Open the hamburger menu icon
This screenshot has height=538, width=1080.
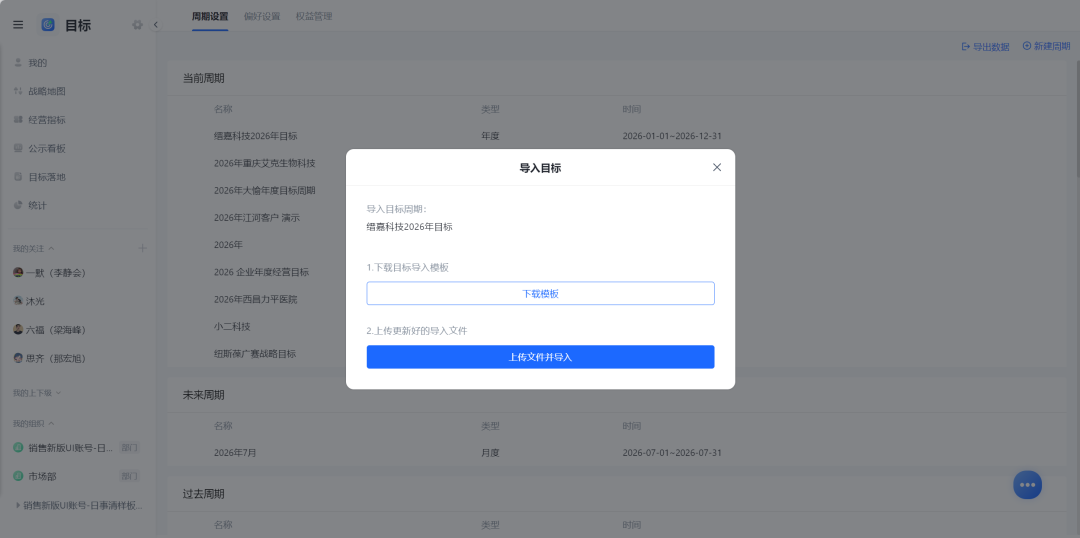pyautogui.click(x=18, y=25)
